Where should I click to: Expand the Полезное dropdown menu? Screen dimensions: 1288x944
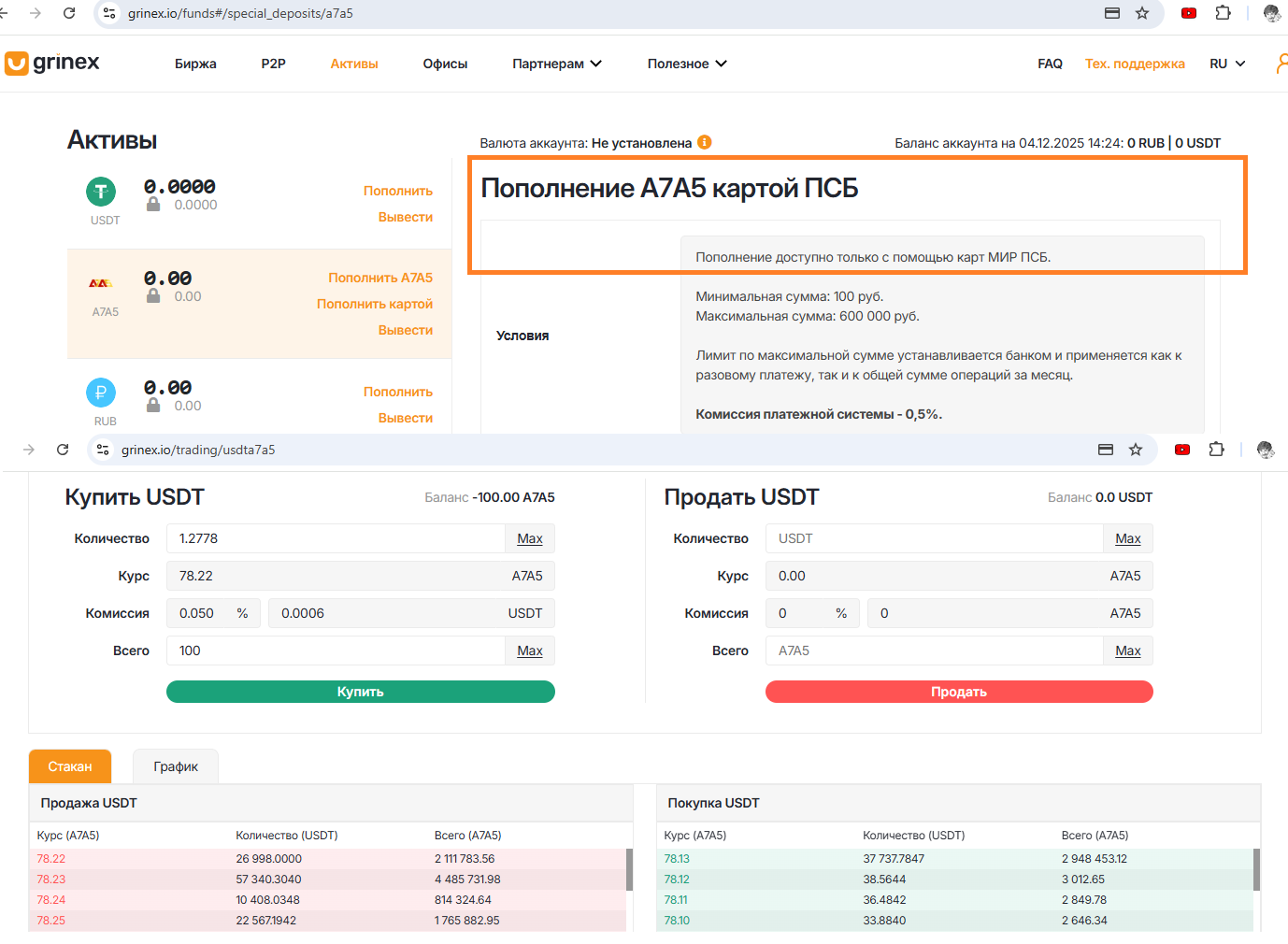click(x=687, y=64)
